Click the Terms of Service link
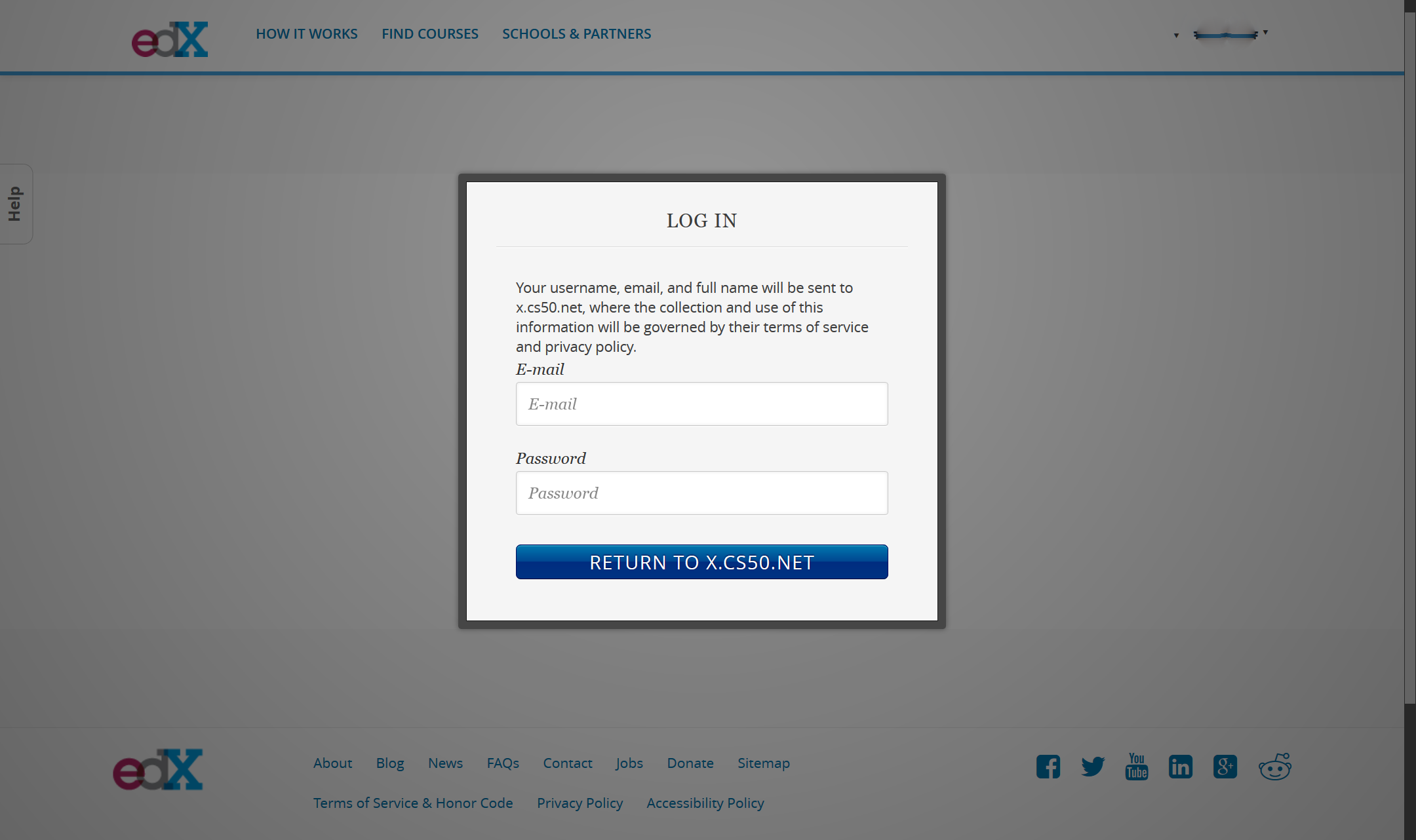The image size is (1416, 840). coord(413,802)
